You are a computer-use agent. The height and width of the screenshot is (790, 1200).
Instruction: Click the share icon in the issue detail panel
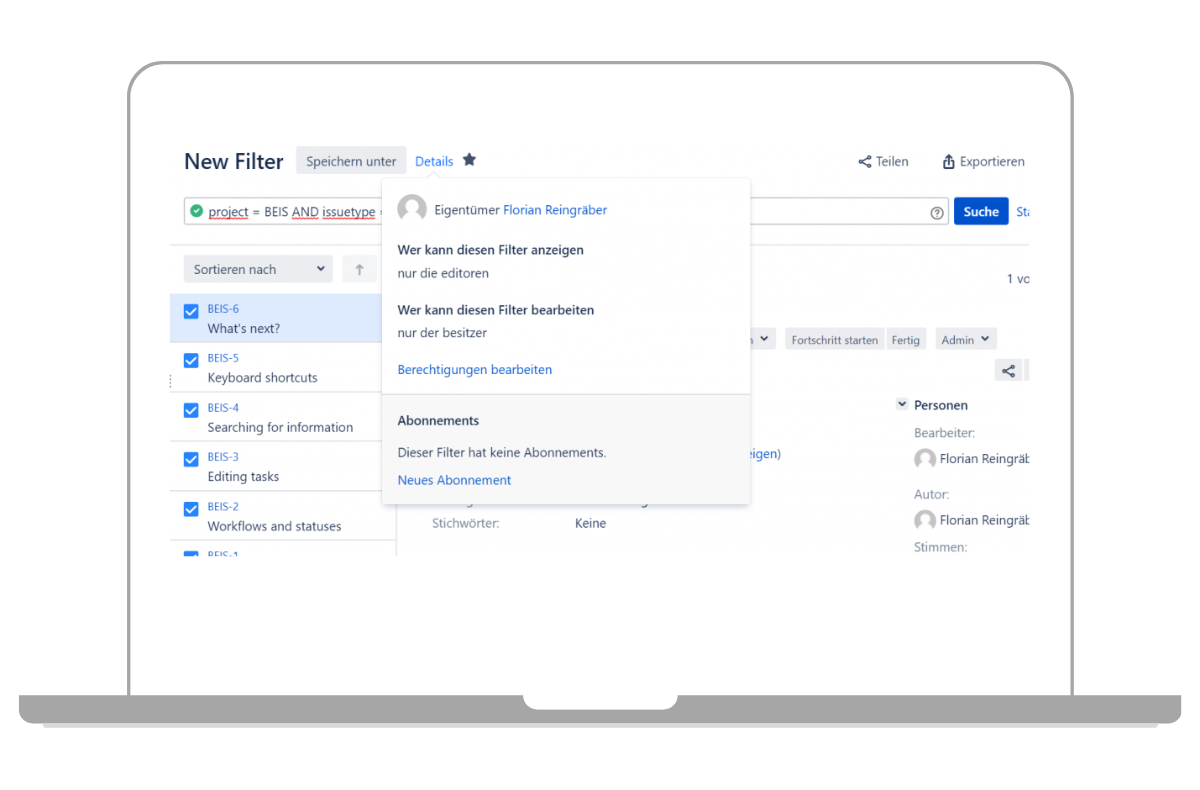pos(1007,369)
